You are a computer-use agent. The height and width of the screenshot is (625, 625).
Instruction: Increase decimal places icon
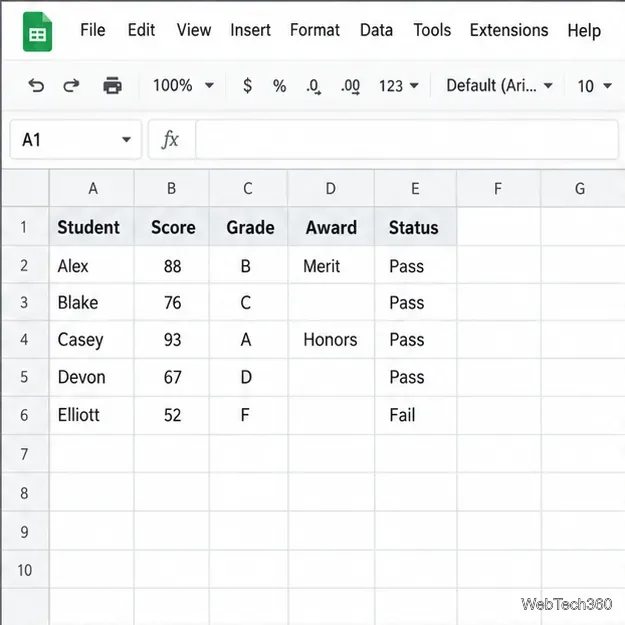point(350,86)
